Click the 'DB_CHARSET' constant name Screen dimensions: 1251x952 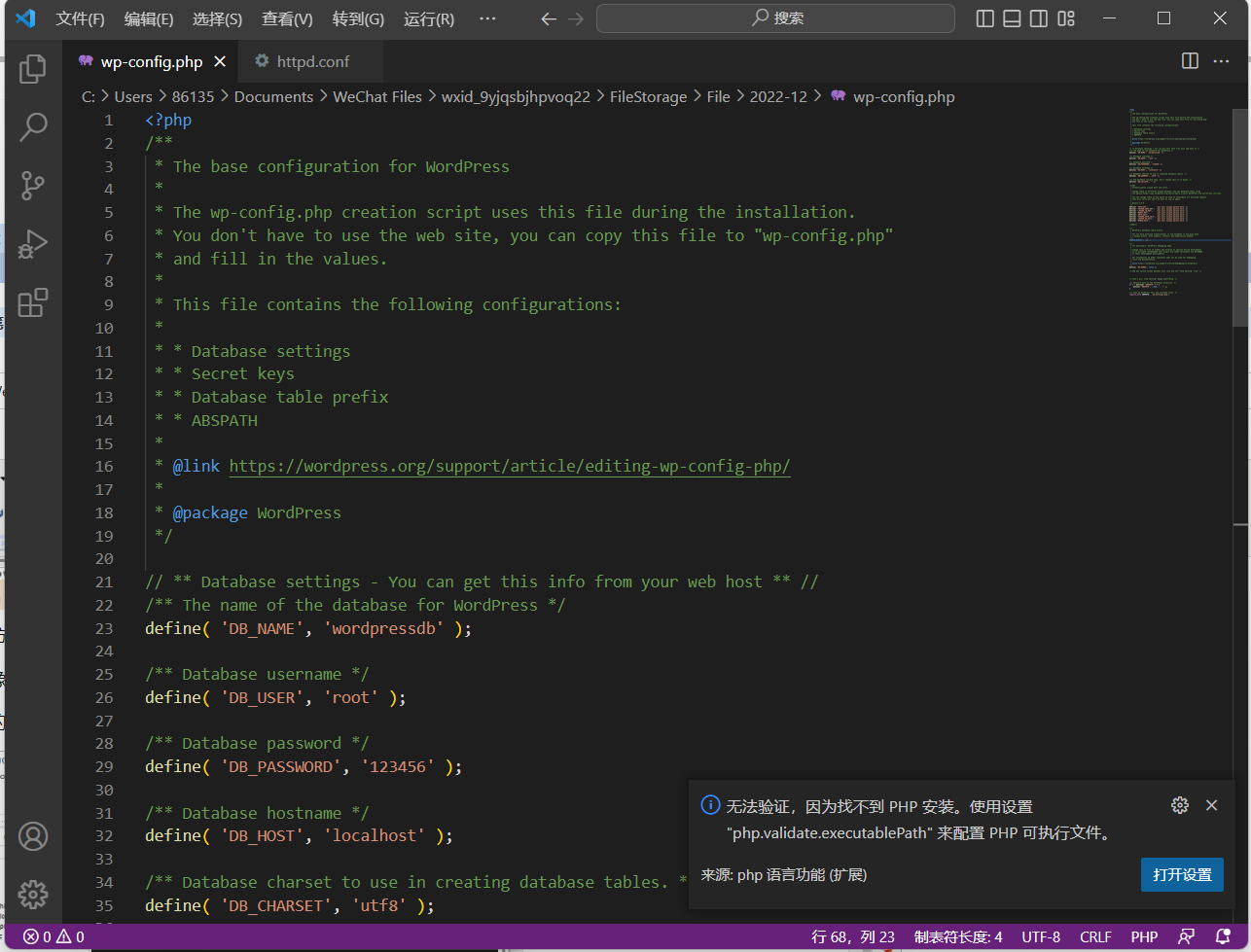pos(276,905)
